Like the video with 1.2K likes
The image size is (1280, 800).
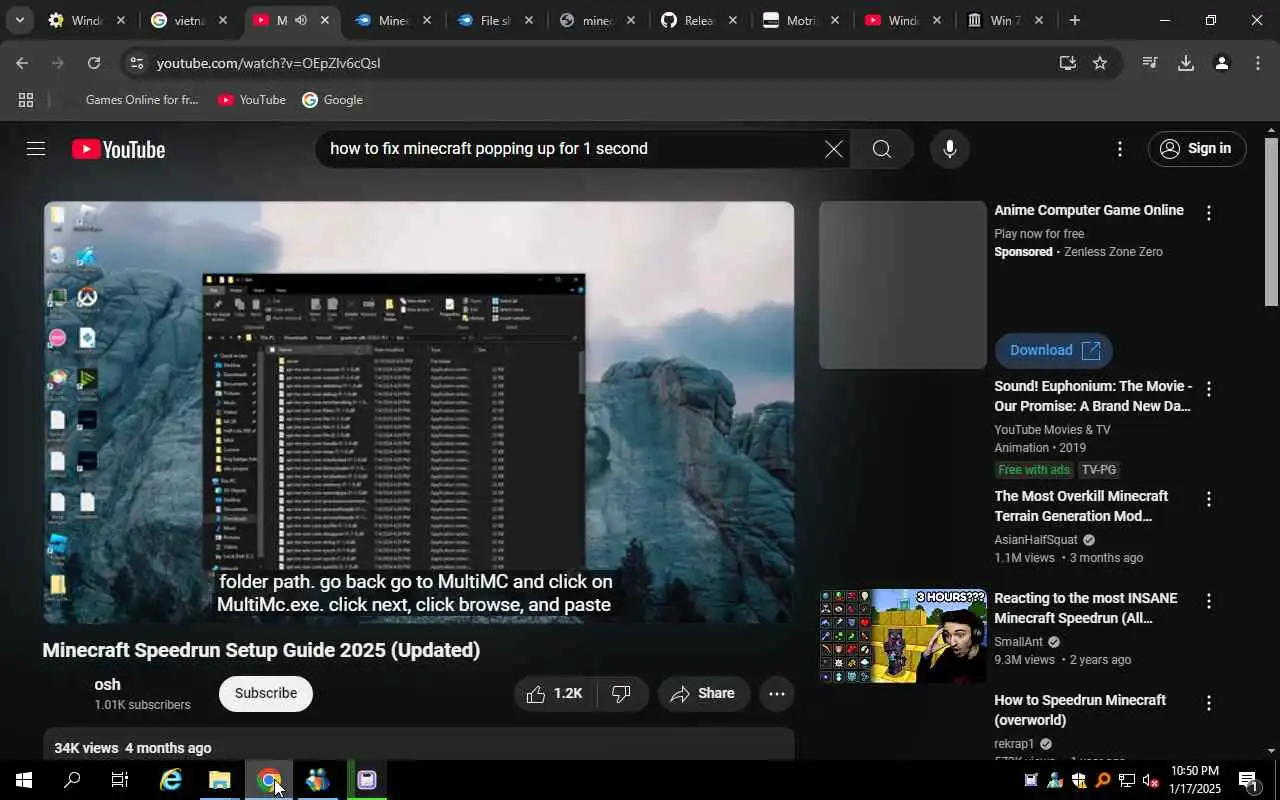555,693
